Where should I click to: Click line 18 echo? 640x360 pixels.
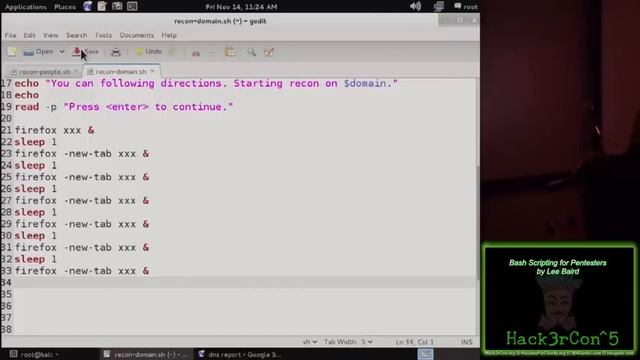[x=27, y=95]
